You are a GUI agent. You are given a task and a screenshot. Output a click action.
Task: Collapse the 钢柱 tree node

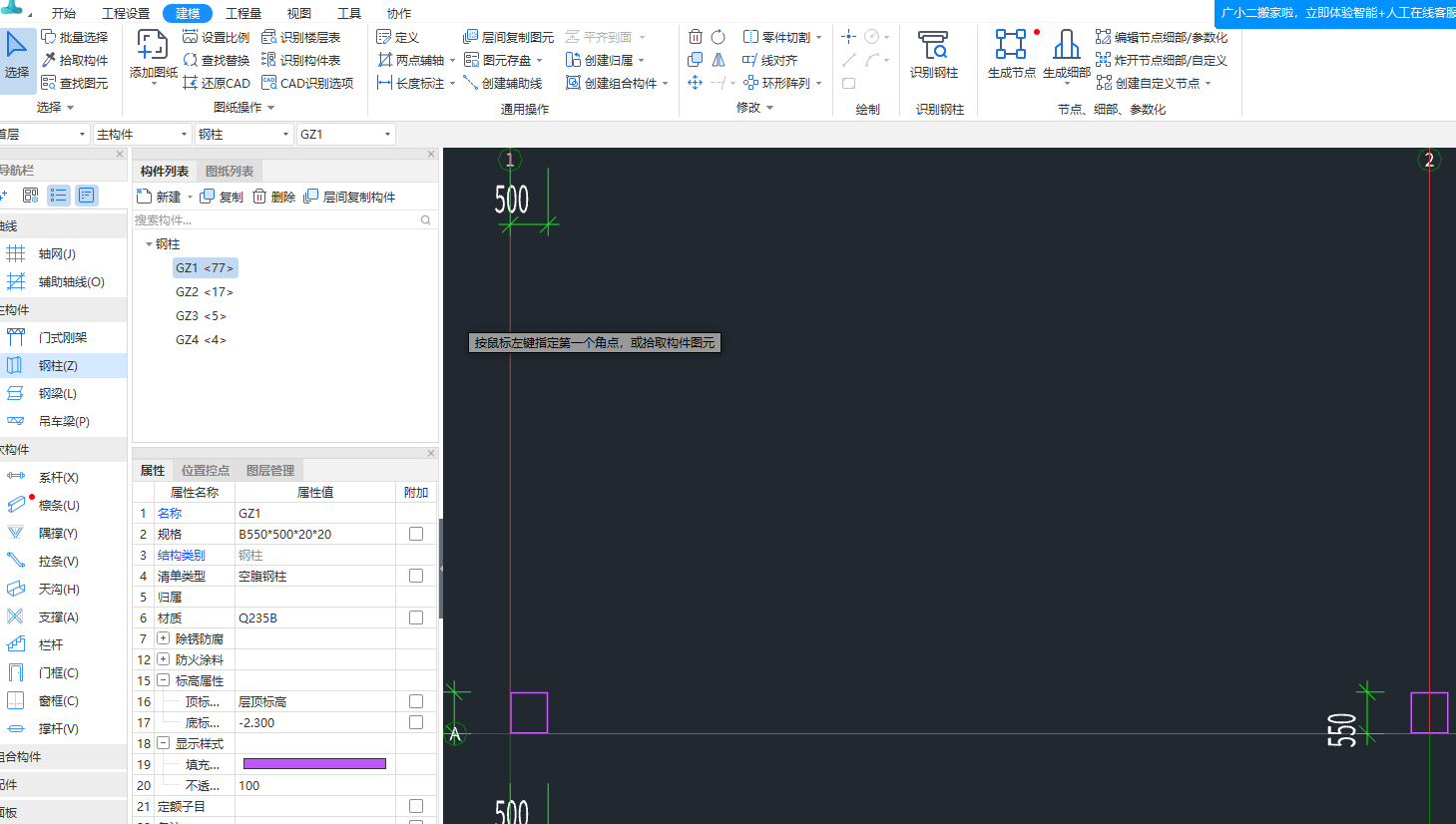point(149,244)
